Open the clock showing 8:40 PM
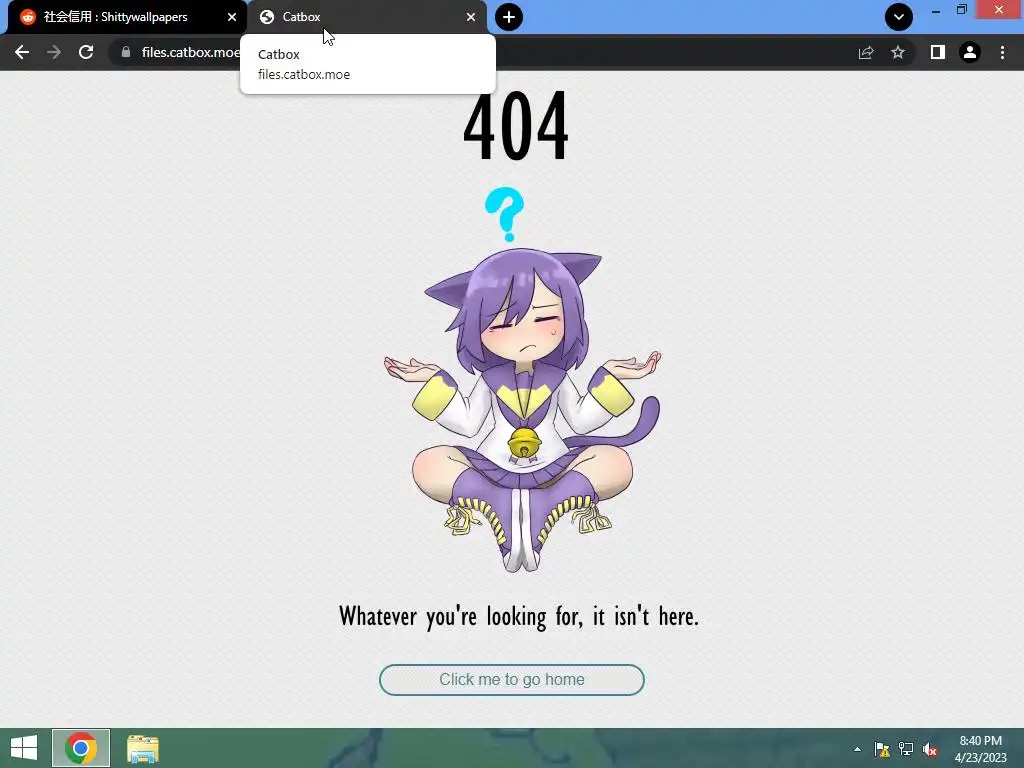Image resolution: width=1024 pixels, height=768 pixels. [981, 749]
